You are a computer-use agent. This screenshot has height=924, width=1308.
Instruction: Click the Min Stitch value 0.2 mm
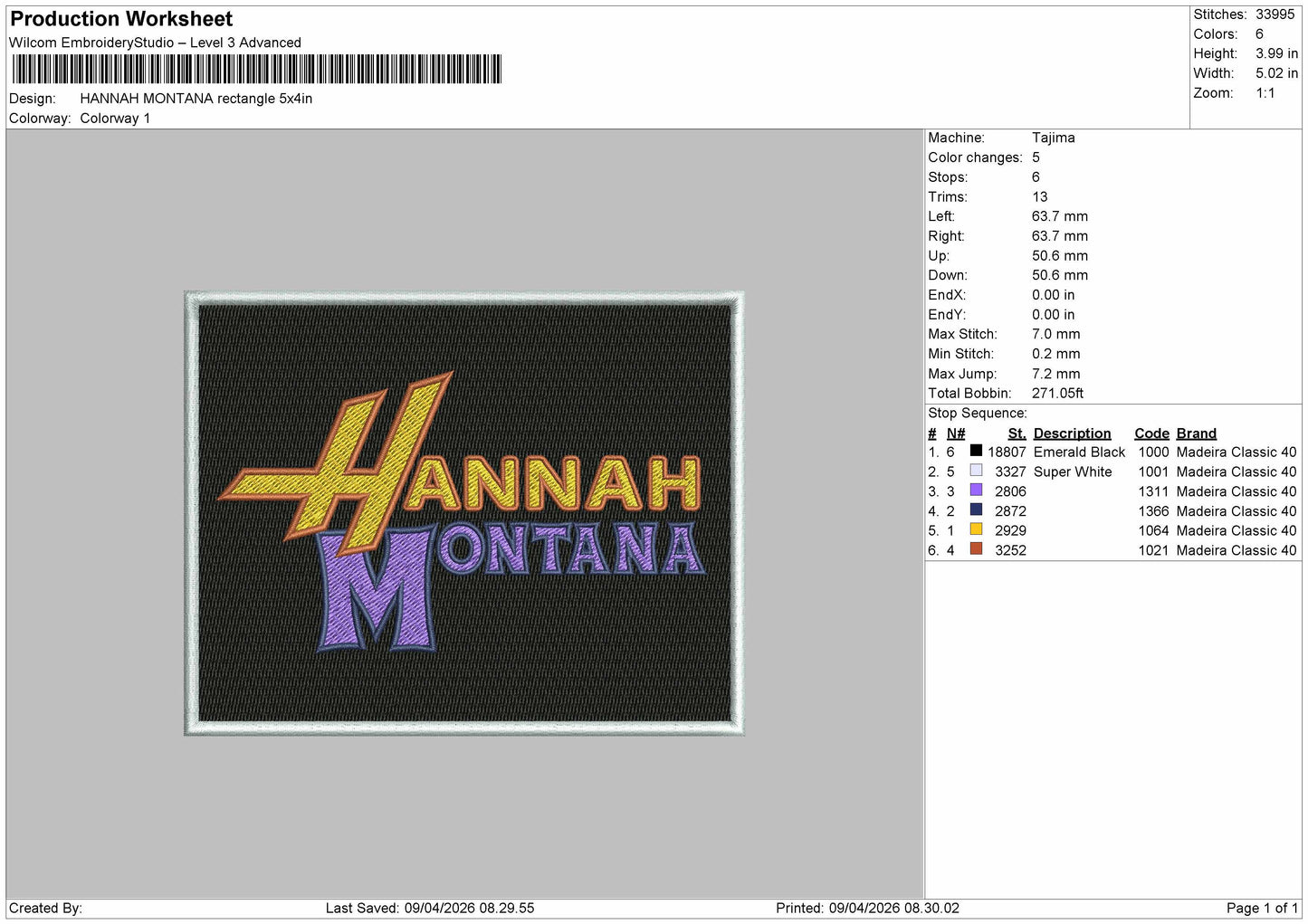tap(1055, 354)
